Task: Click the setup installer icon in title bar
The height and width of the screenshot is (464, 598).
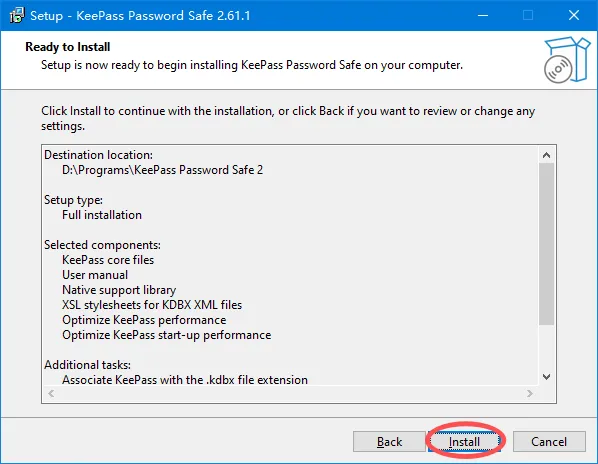Action: pyautogui.click(x=17, y=15)
